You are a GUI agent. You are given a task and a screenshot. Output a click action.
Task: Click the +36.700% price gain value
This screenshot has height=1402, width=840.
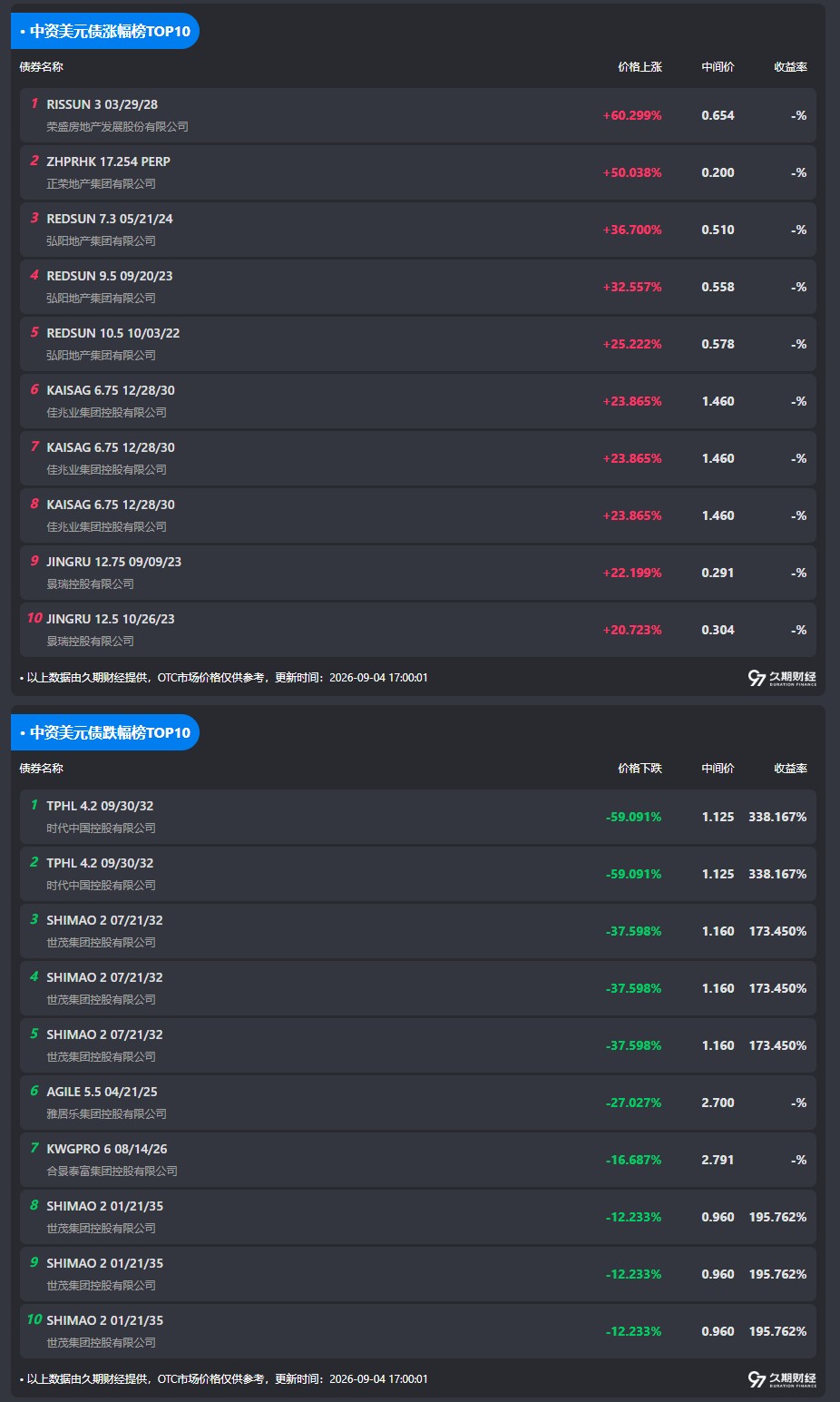coord(632,230)
